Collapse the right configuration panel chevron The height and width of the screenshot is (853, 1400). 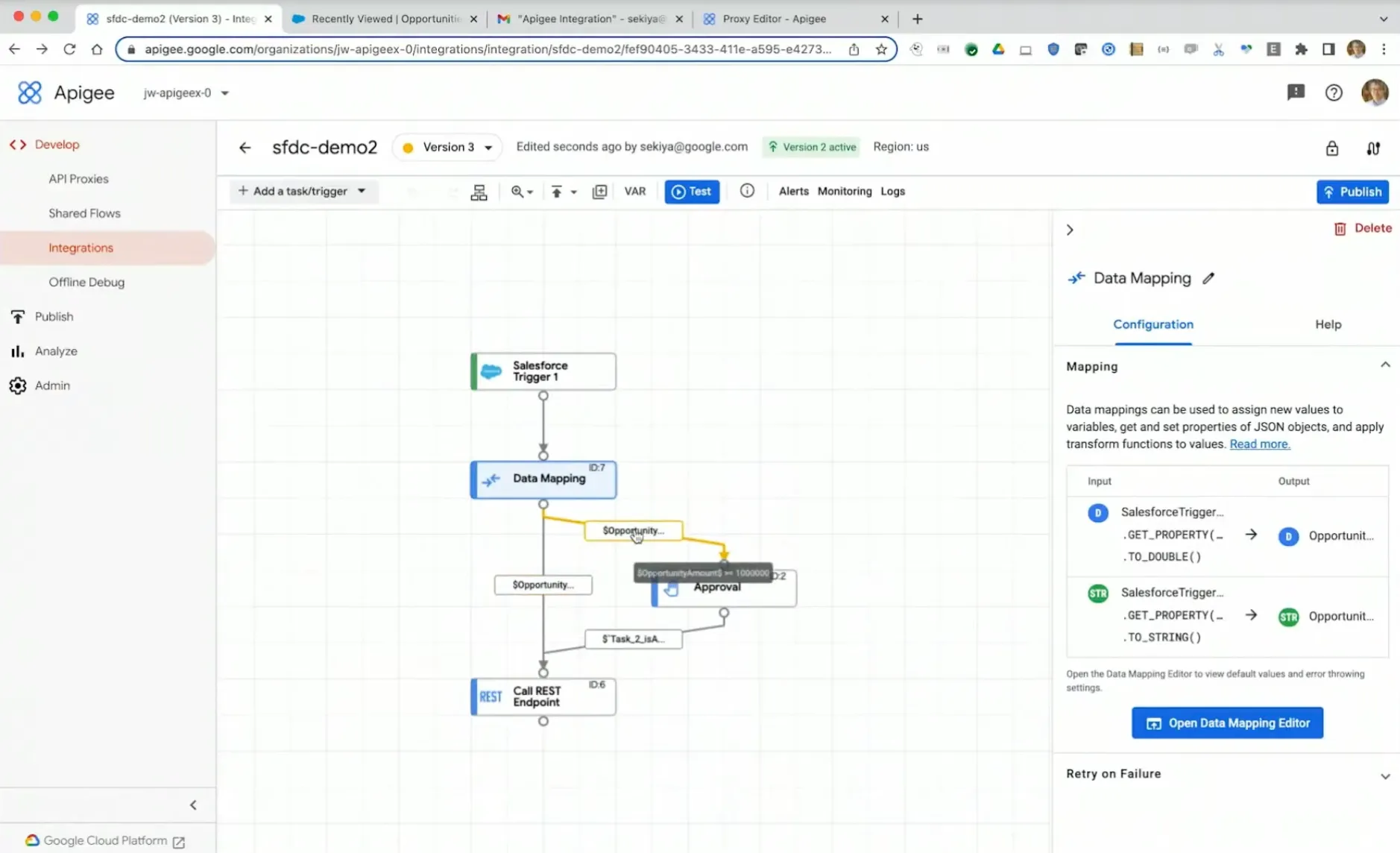pos(1070,230)
